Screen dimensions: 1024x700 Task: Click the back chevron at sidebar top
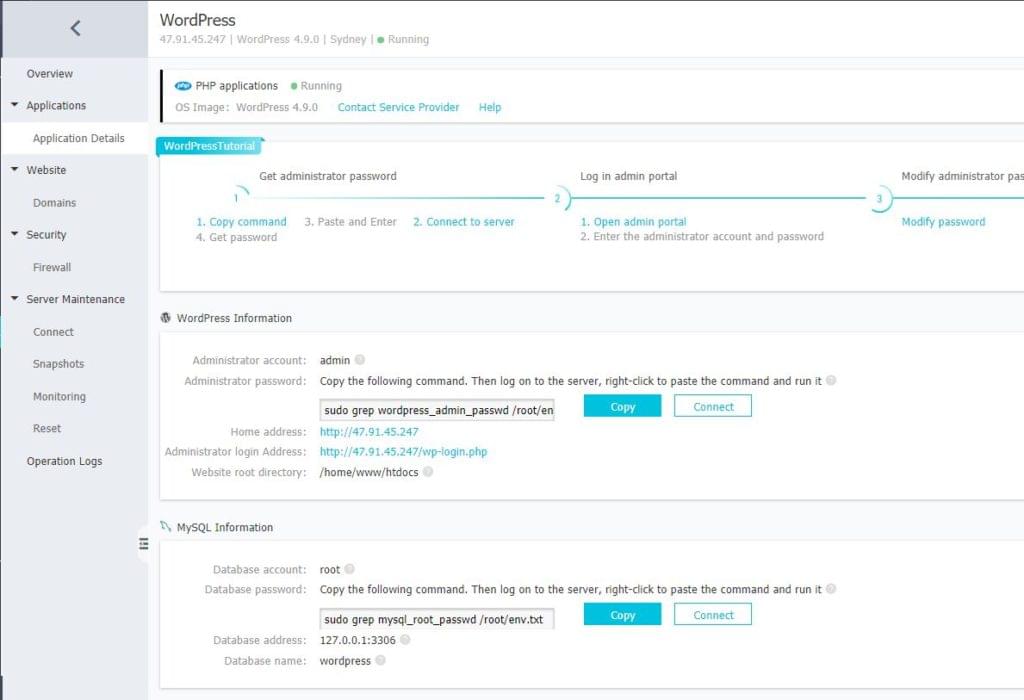(75, 29)
